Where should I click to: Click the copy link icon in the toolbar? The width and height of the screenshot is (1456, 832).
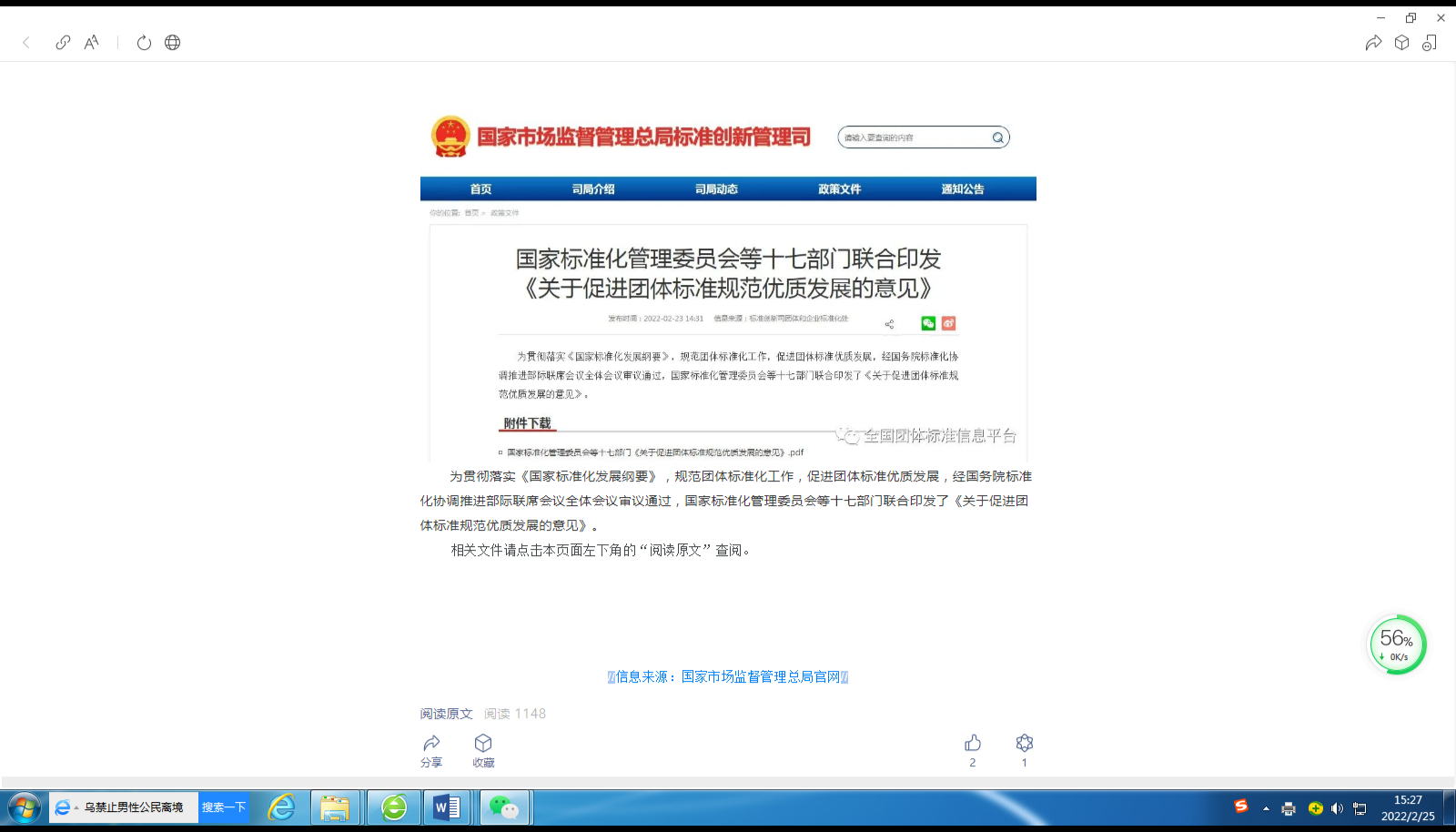tap(62, 42)
